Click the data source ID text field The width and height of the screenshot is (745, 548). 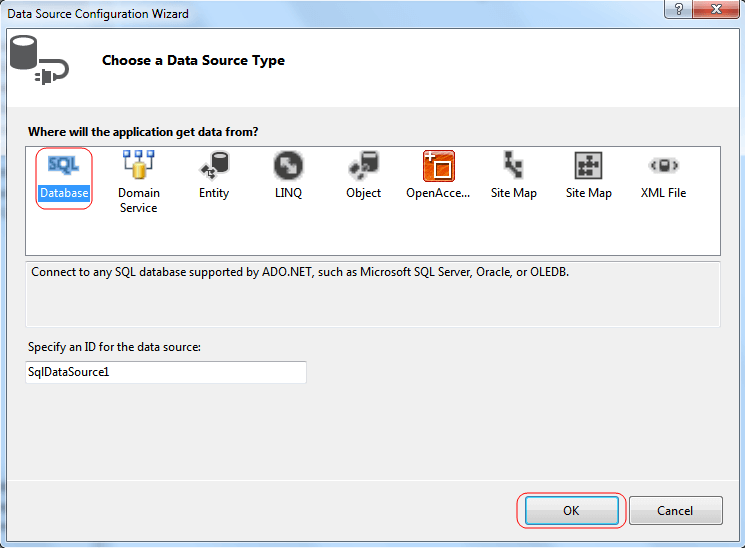click(166, 372)
